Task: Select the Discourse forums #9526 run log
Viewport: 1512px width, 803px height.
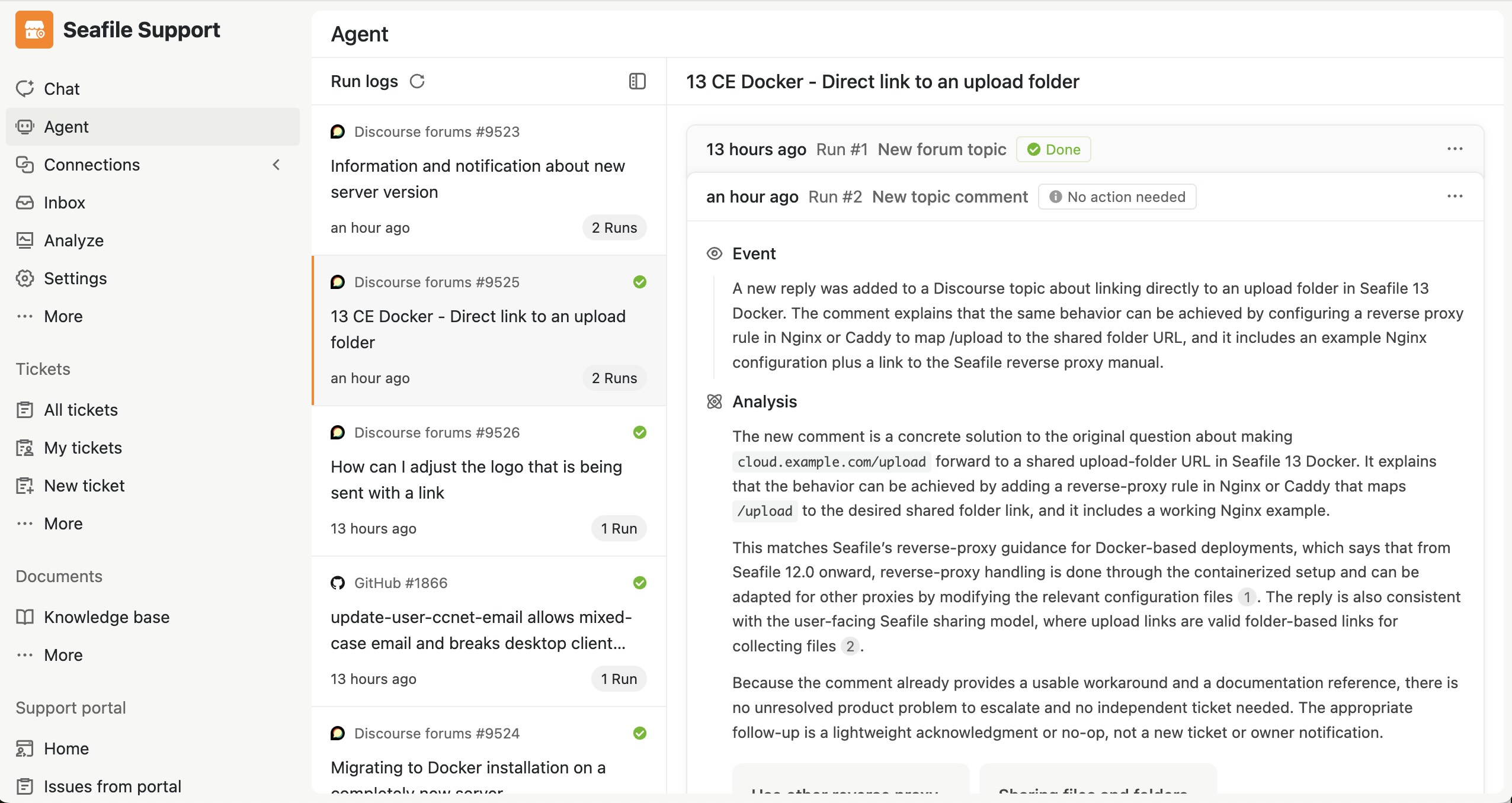Action: click(x=489, y=481)
